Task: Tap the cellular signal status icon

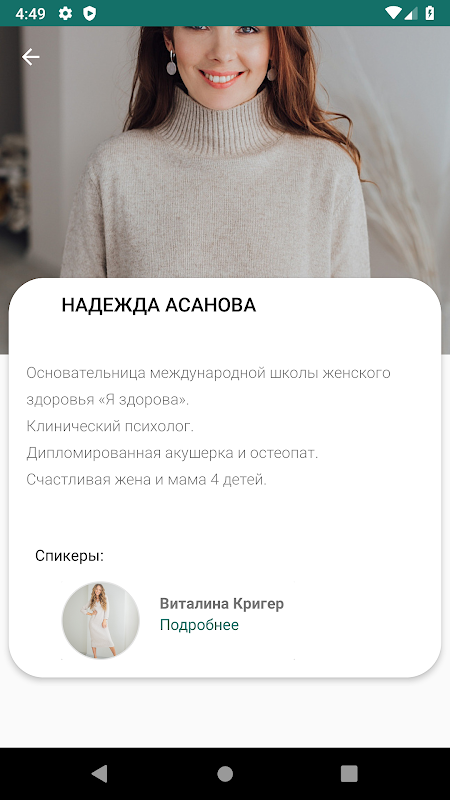Action: (x=411, y=13)
